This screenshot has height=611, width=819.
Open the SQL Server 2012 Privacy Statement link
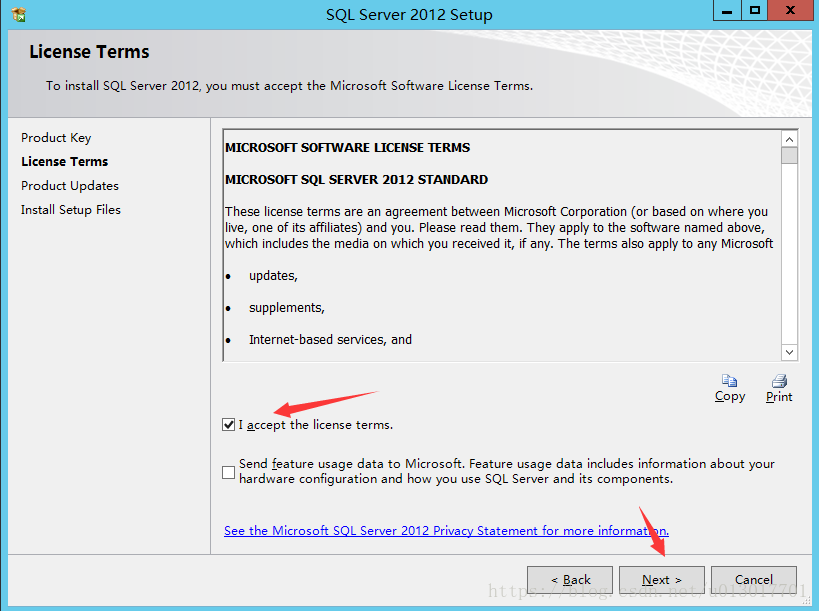coord(446,531)
